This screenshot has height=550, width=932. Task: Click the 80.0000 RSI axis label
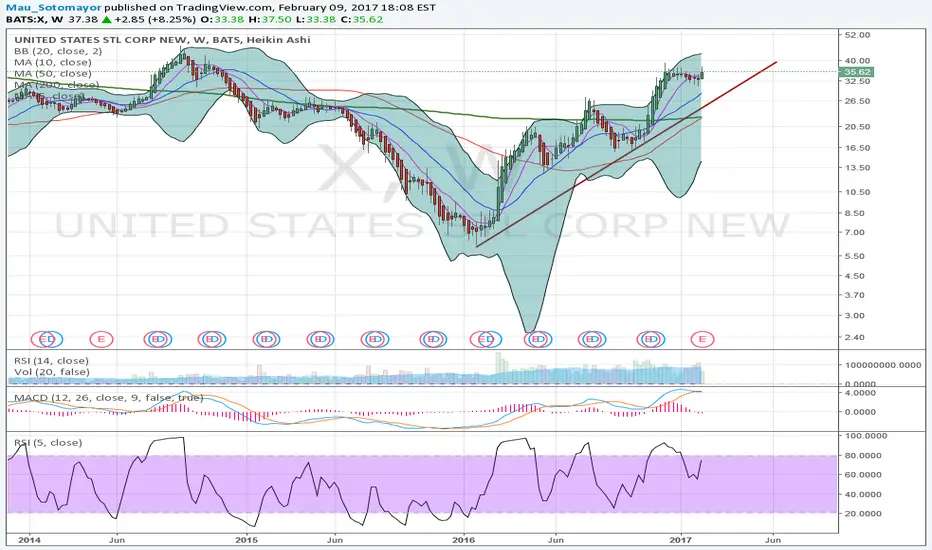[863, 455]
